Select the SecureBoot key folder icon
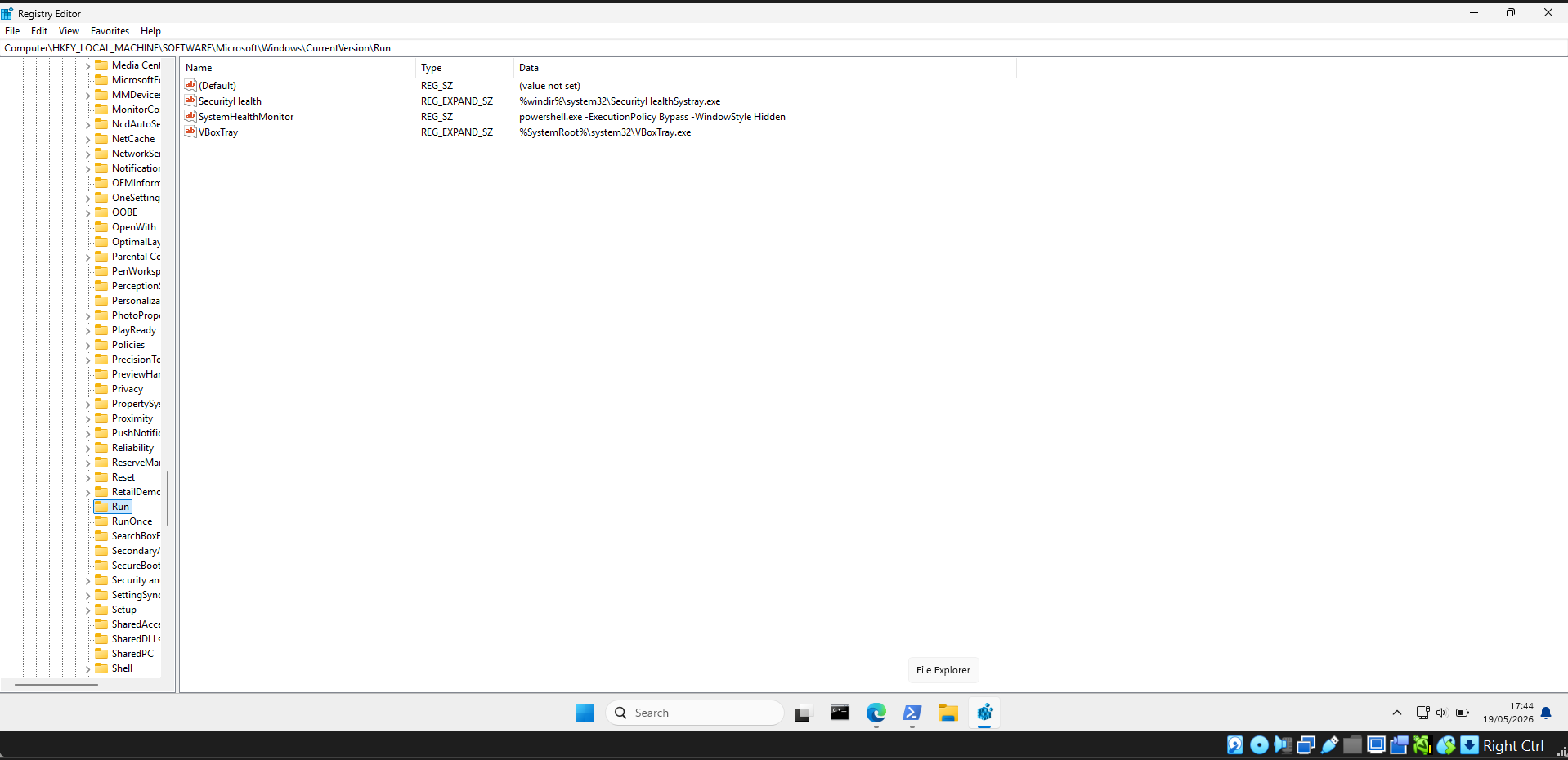The image size is (1568, 760). pos(101,565)
